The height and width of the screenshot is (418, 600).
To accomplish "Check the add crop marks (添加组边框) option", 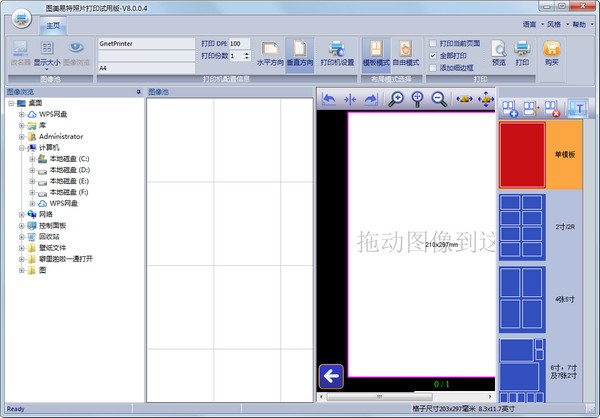I will tap(432, 67).
